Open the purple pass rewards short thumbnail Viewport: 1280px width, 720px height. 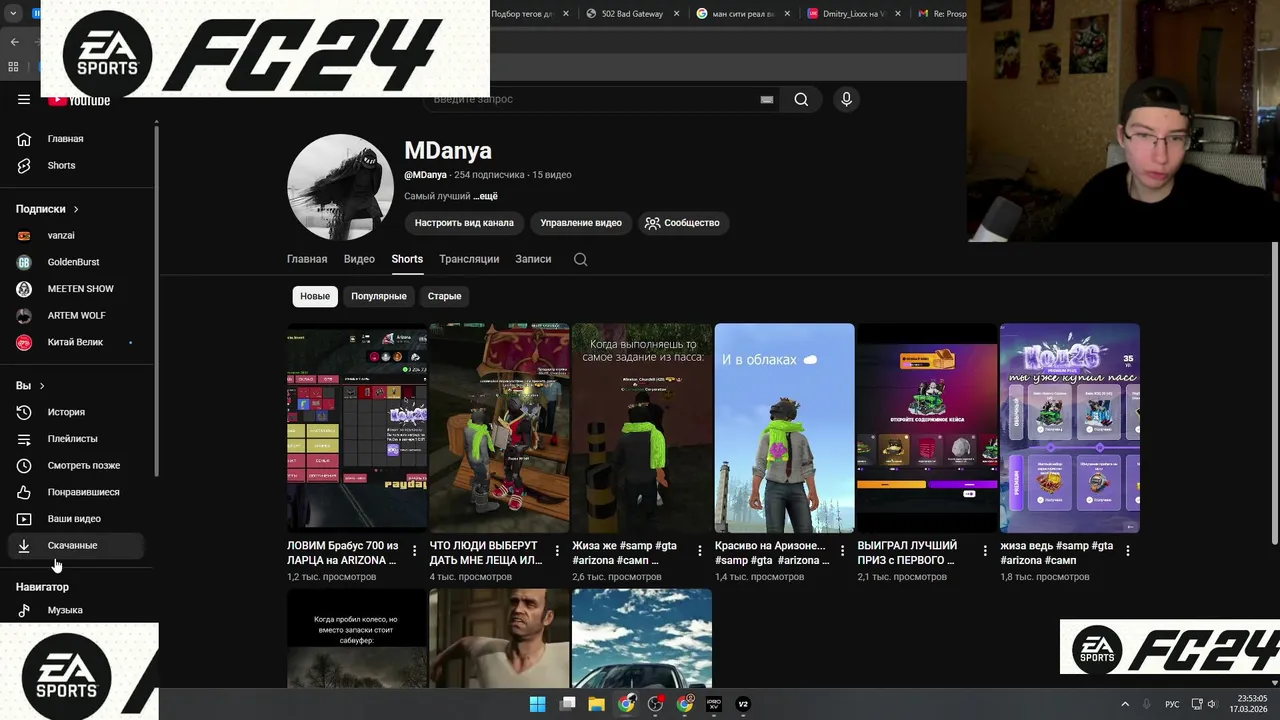pos(1070,428)
